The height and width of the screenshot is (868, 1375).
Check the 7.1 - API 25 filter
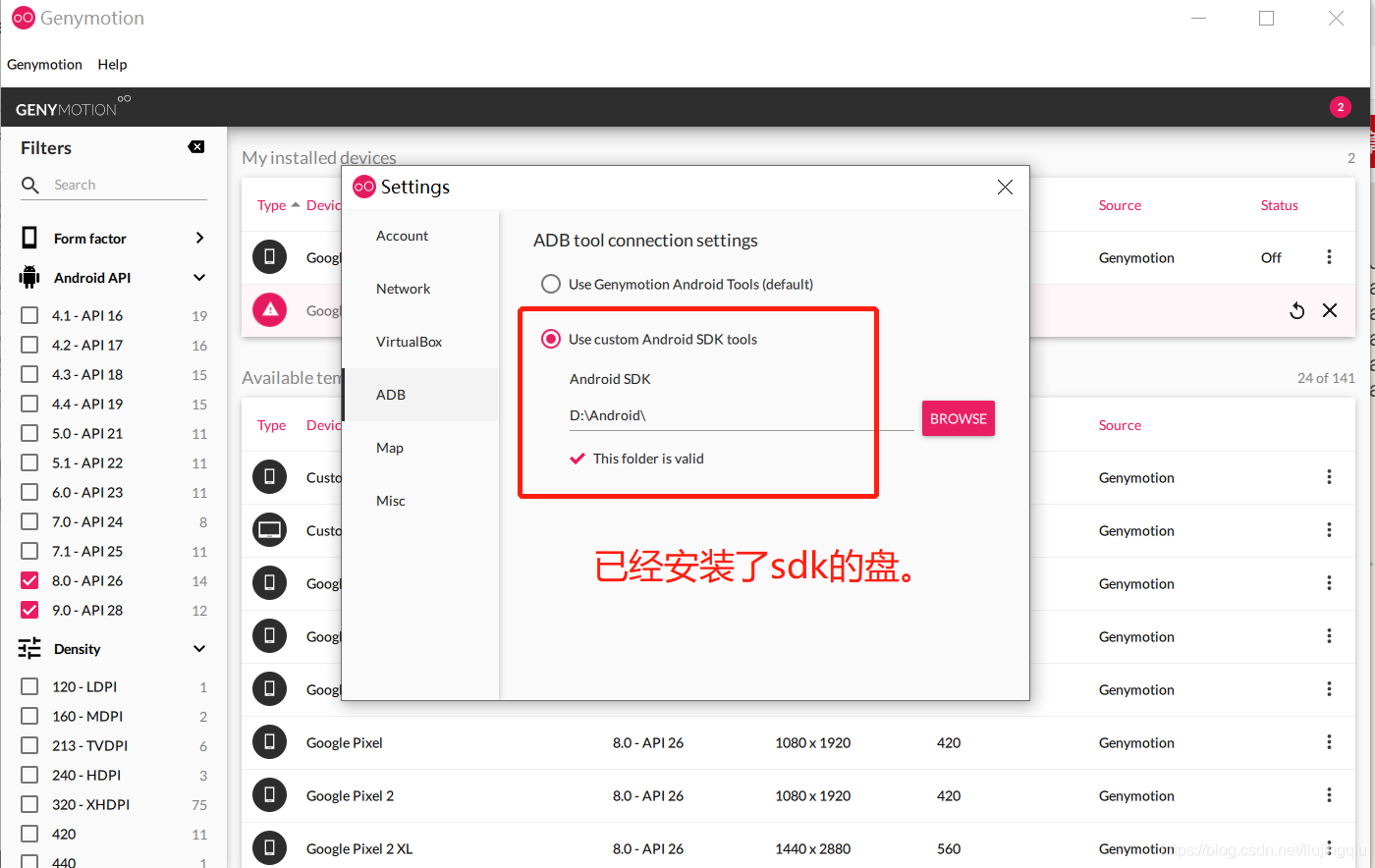tap(29, 551)
